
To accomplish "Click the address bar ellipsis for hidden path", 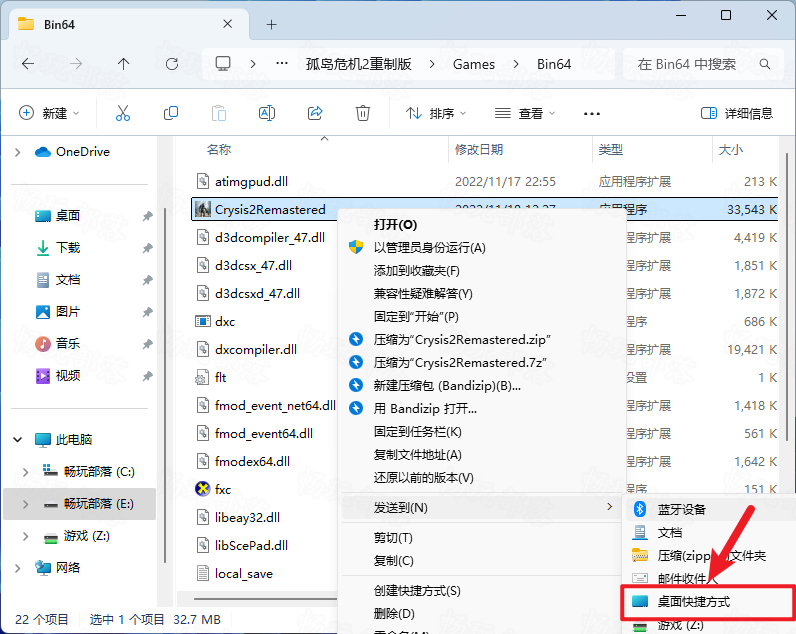I will pos(282,64).
